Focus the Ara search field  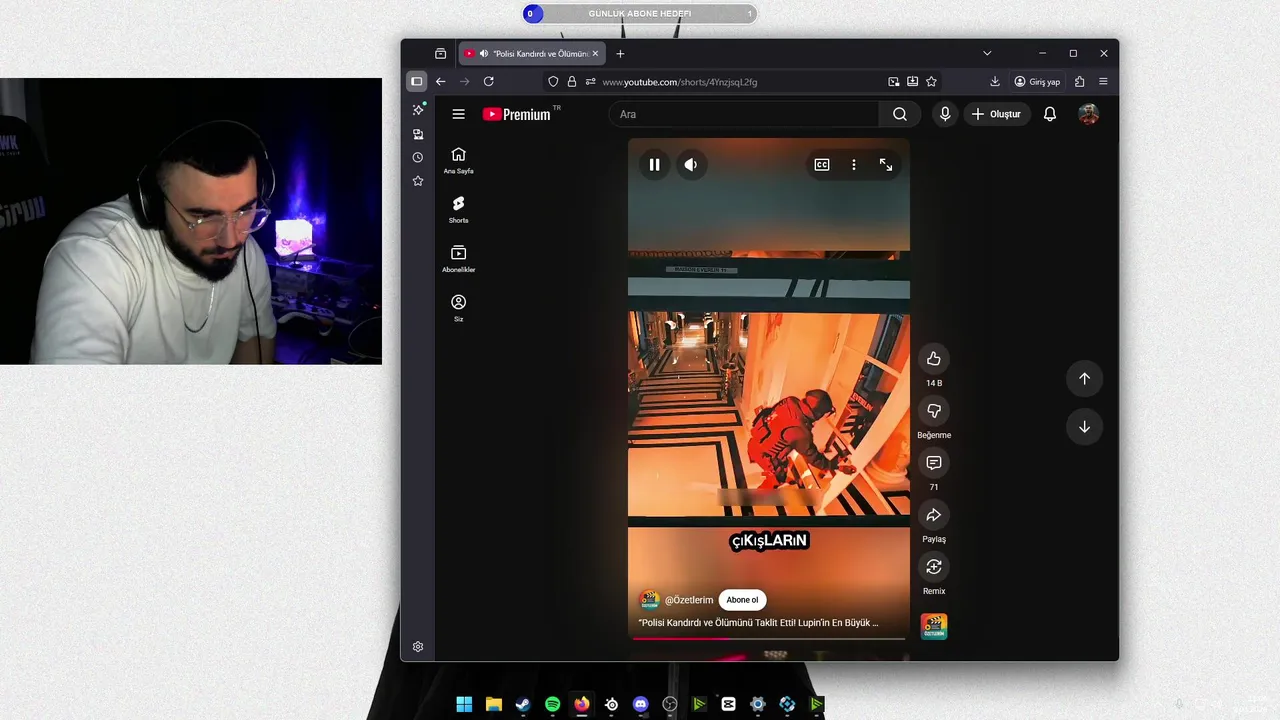click(743, 114)
